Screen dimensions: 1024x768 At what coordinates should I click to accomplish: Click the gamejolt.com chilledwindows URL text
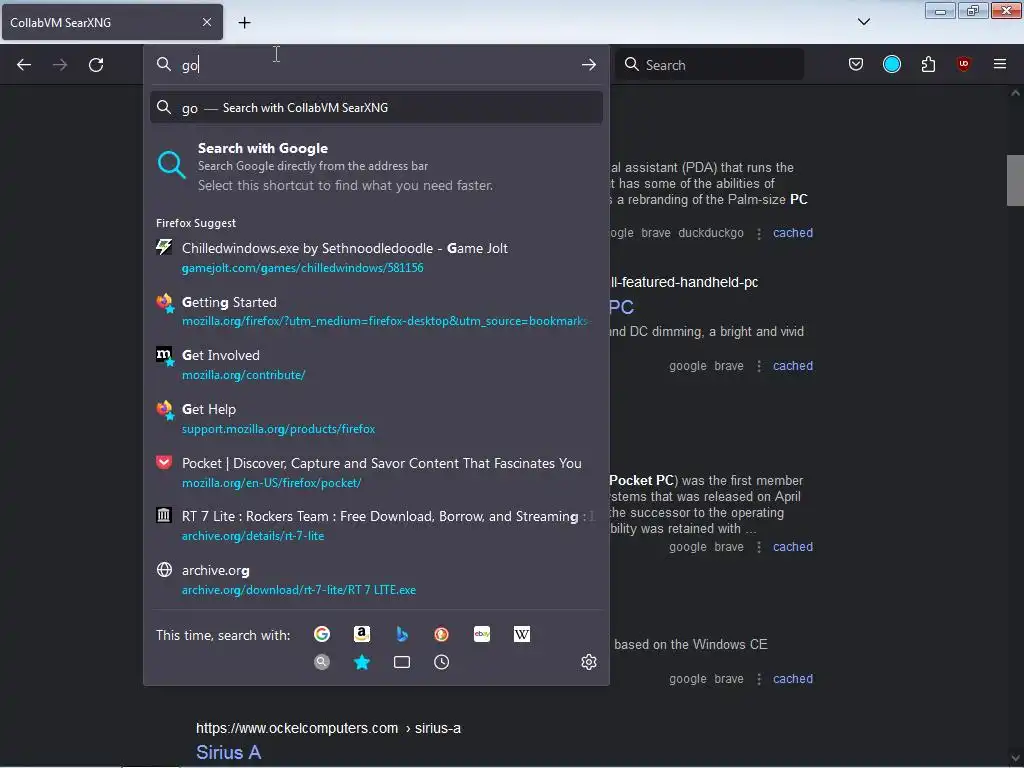click(302, 268)
